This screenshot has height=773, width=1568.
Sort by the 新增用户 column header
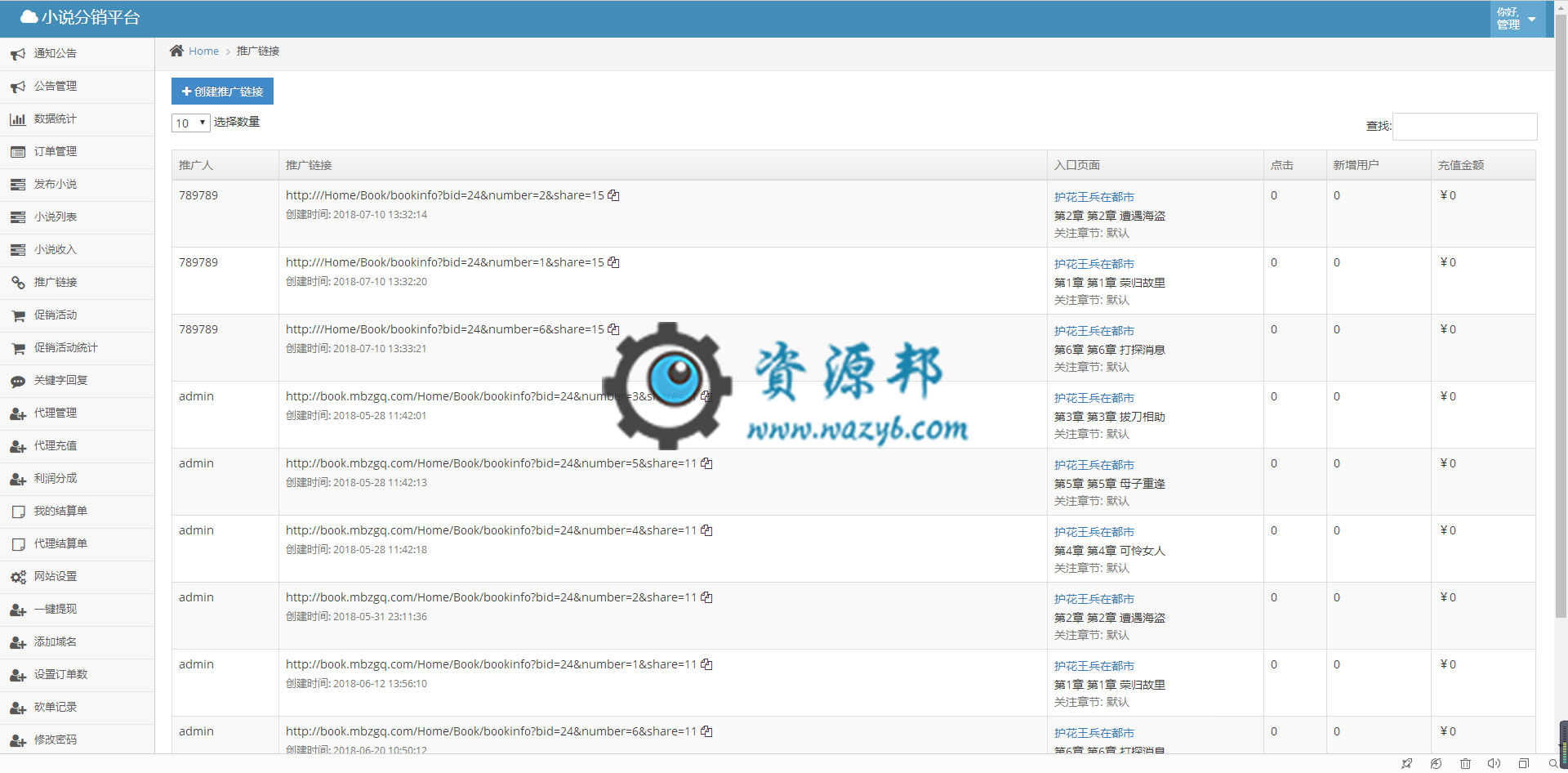1379,165
